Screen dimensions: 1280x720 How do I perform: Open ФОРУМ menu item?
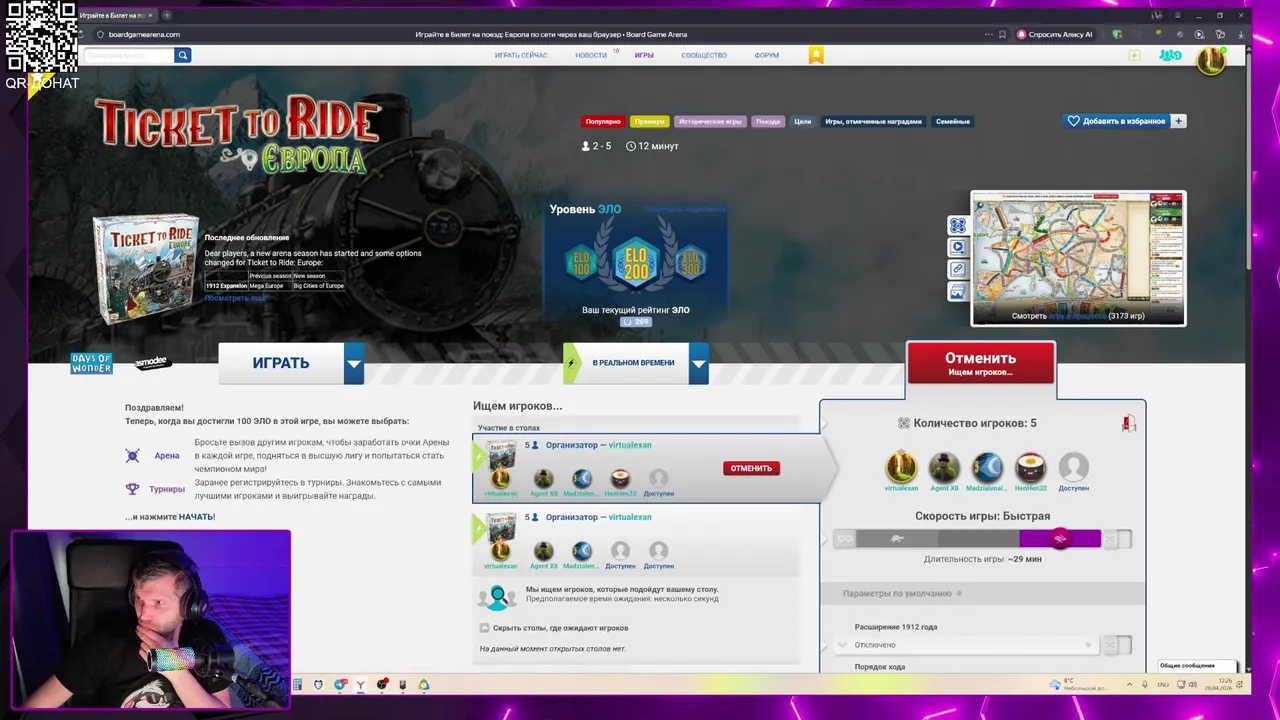click(767, 55)
